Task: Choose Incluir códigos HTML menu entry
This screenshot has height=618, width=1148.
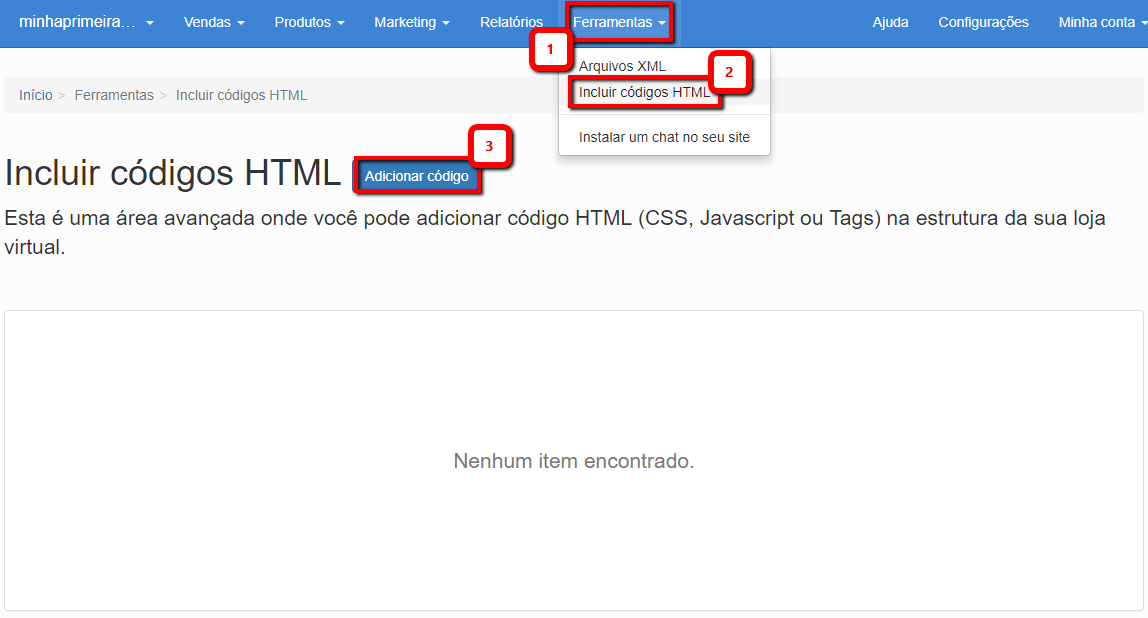Action: click(664, 92)
